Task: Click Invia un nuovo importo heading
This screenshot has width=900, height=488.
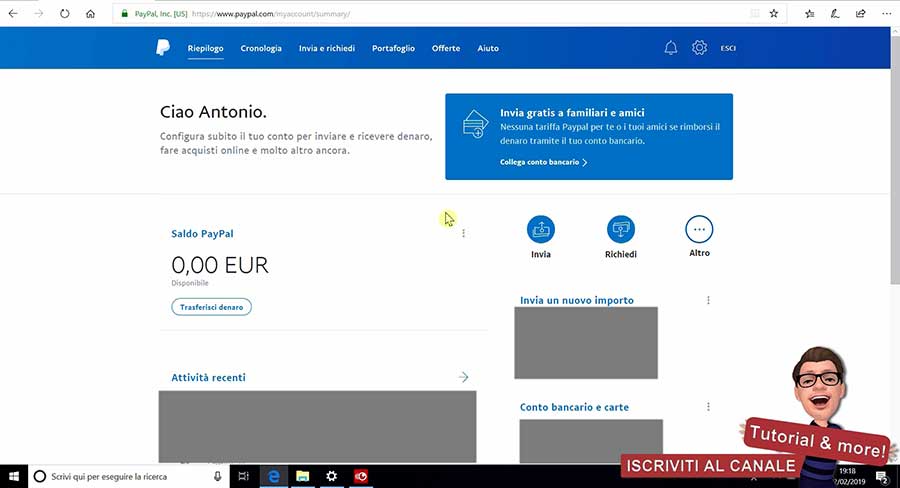Action: pyautogui.click(x=577, y=300)
